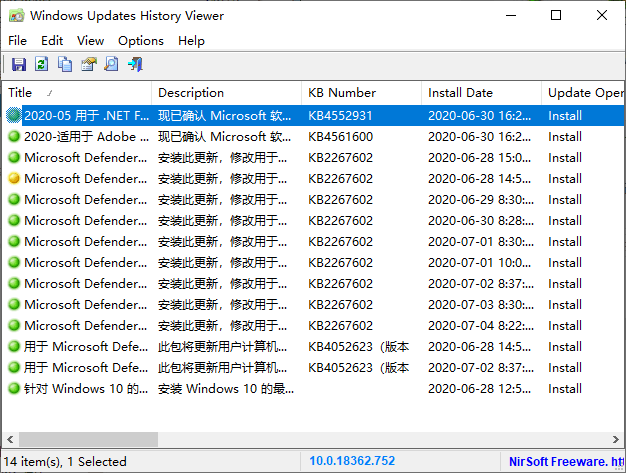Click Install cell of the KB4561600 row
The image size is (626, 473).
[x=565, y=137]
